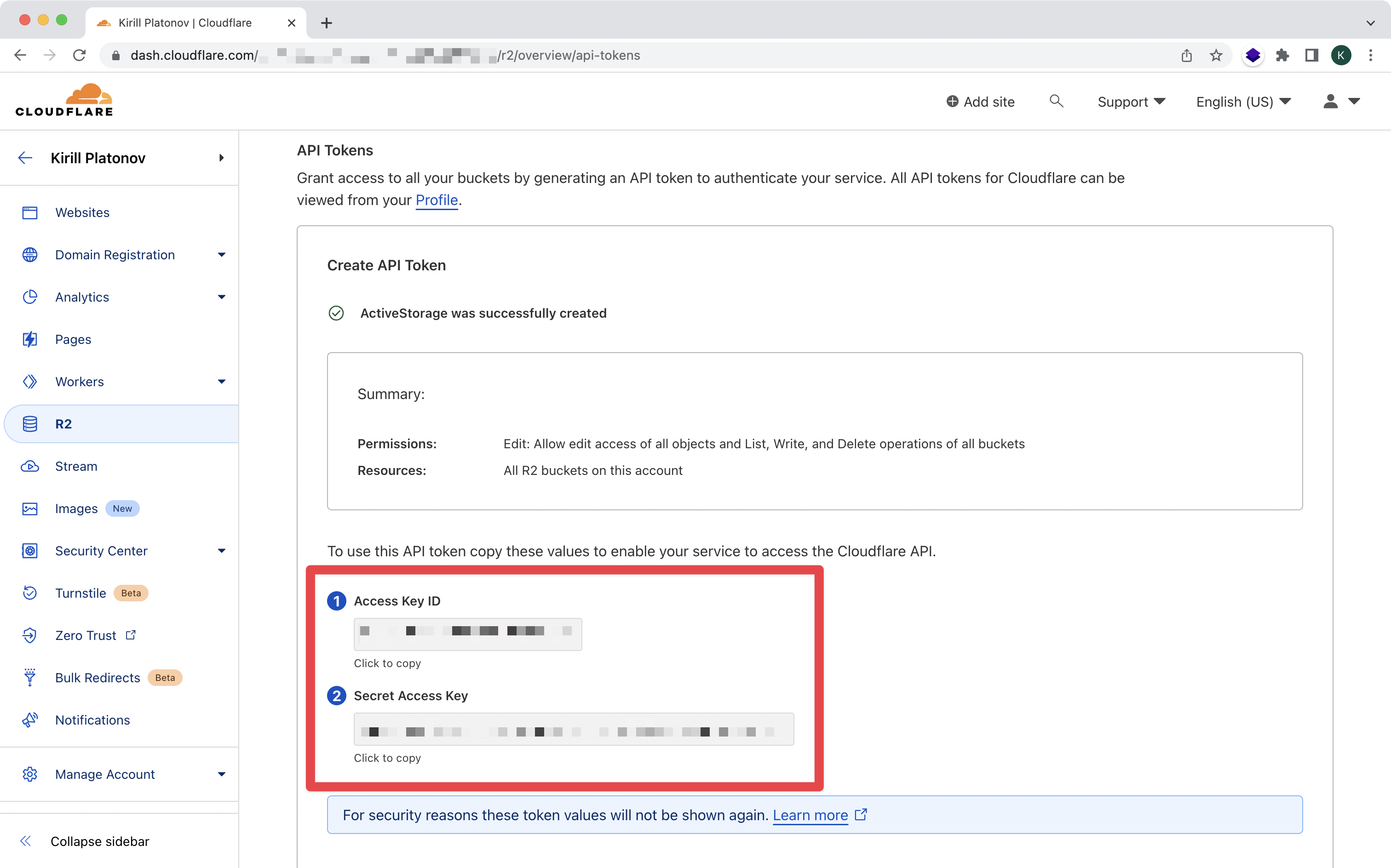Open Websites in the sidebar

82,212
